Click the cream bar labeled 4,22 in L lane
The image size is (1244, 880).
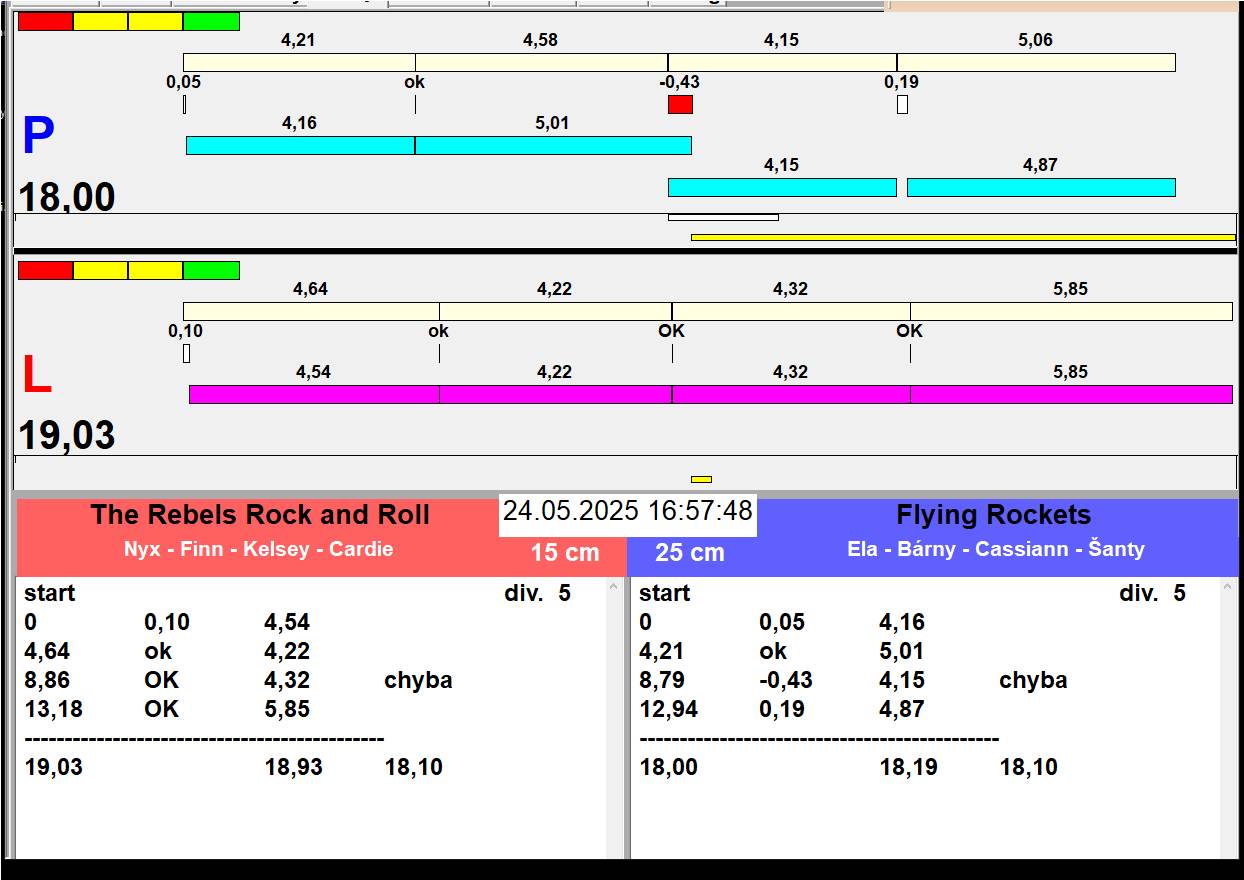(x=556, y=312)
